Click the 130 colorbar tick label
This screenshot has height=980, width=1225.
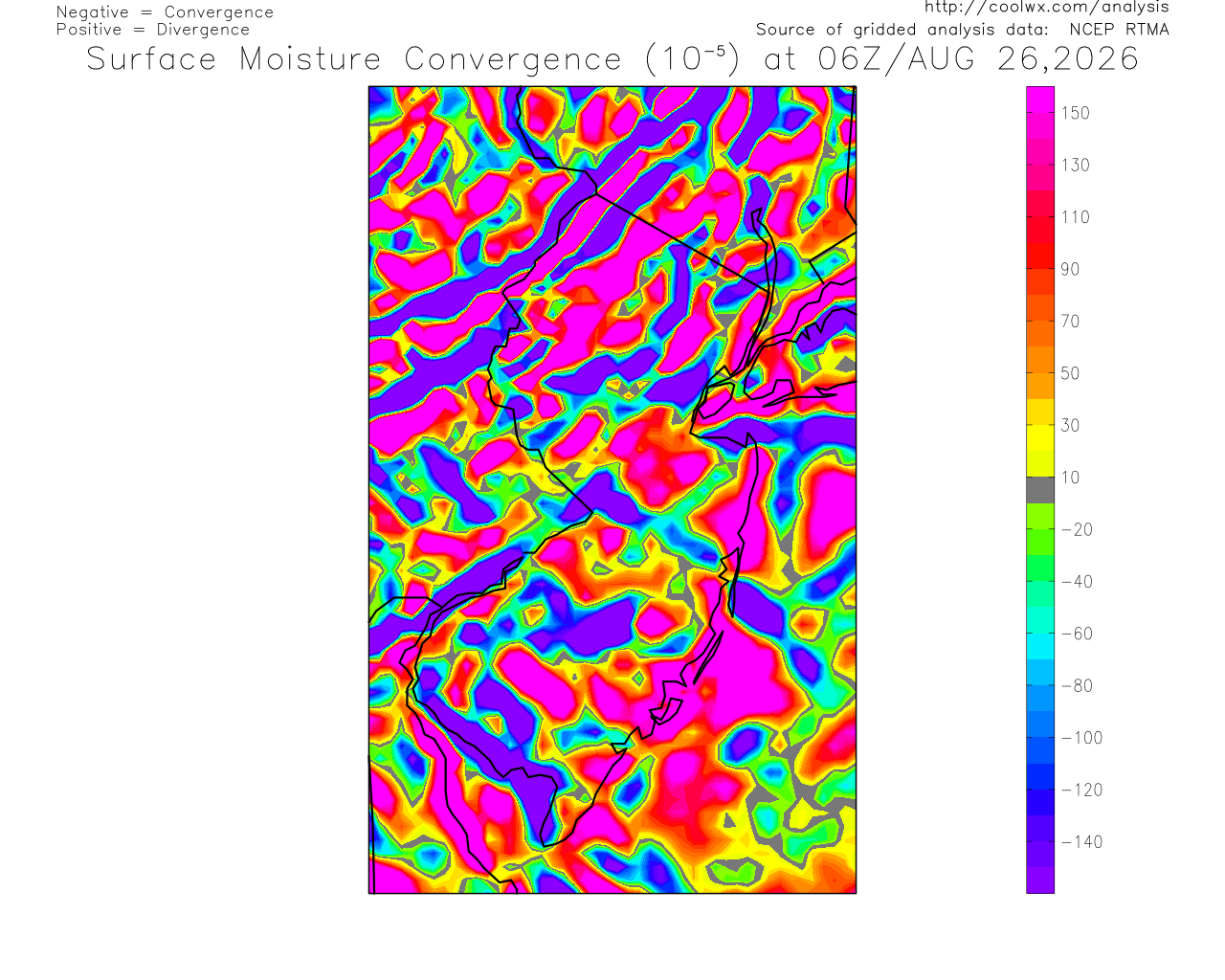click(x=1075, y=165)
